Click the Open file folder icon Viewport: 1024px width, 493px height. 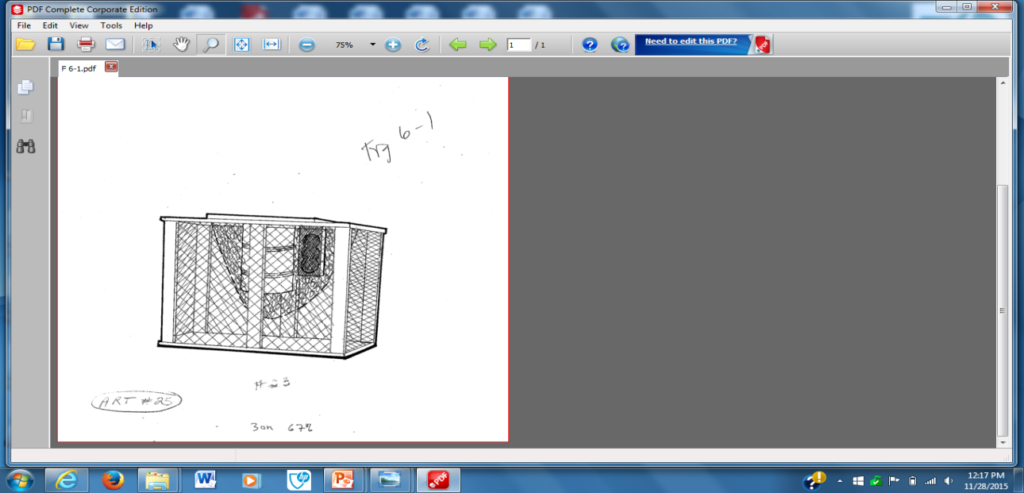(25, 44)
